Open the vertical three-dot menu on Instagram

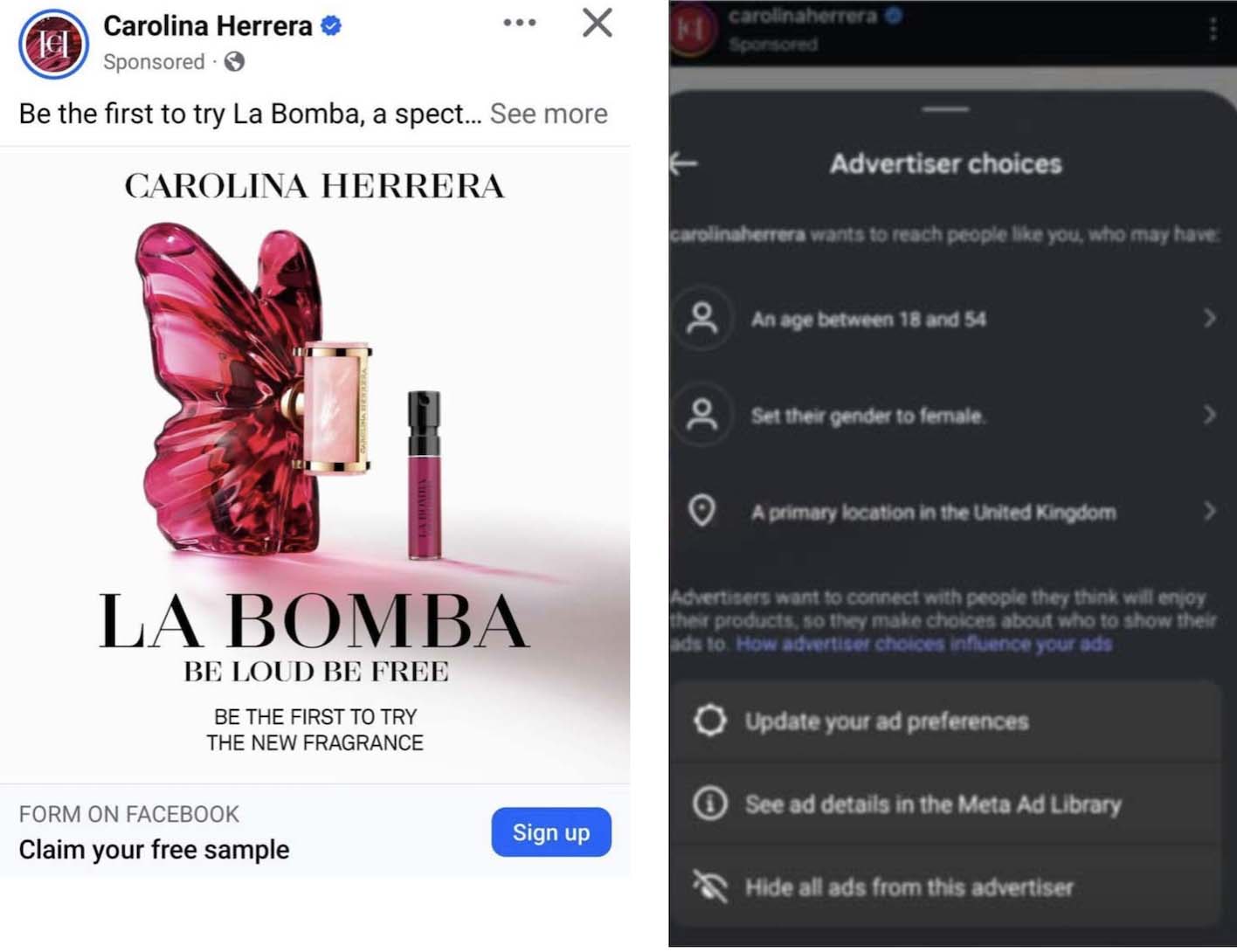point(1213,30)
